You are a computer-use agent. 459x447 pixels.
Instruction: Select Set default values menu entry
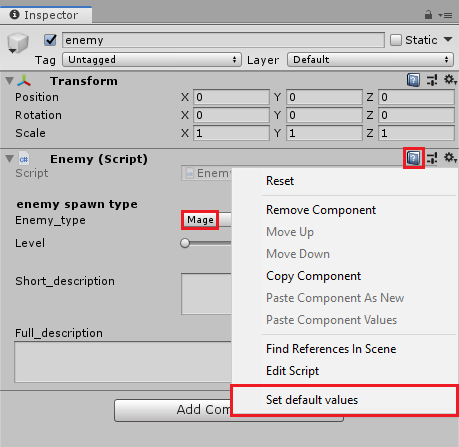click(344, 400)
